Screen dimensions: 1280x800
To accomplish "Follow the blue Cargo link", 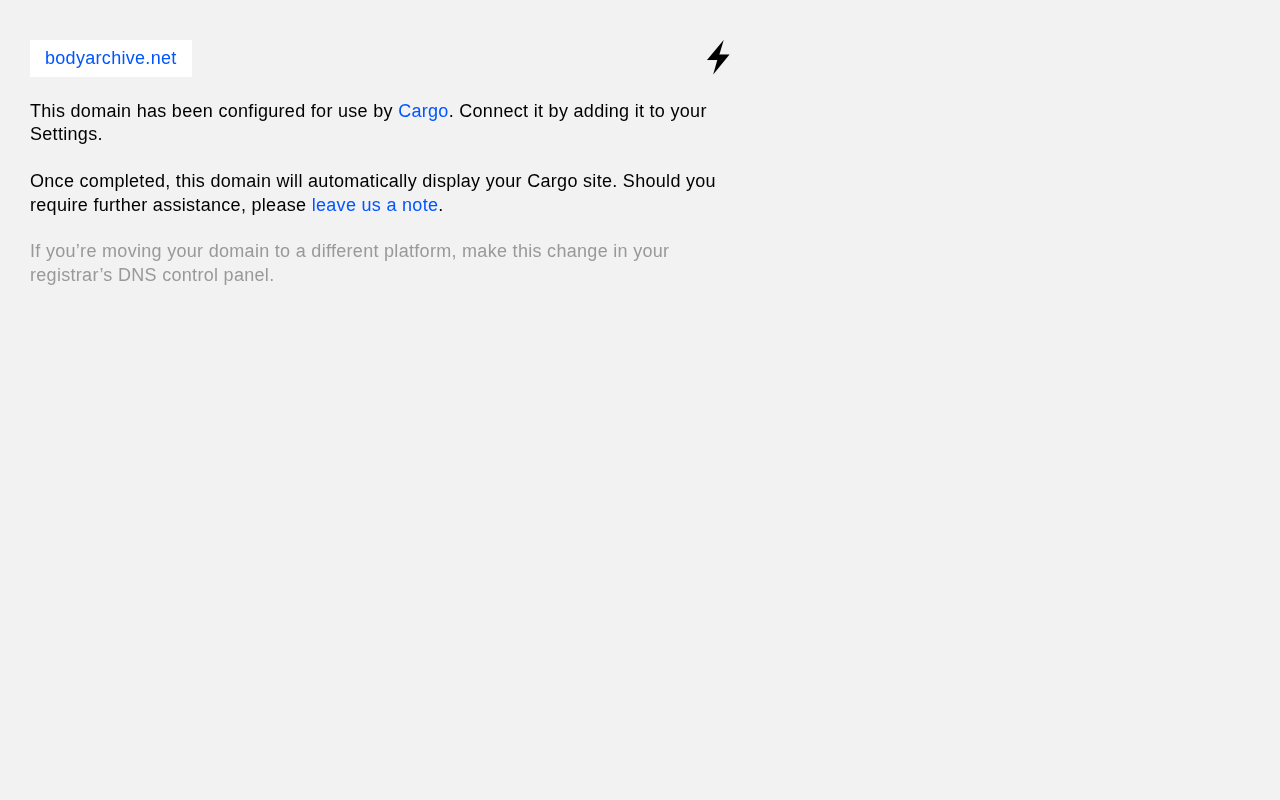I will (x=423, y=111).
